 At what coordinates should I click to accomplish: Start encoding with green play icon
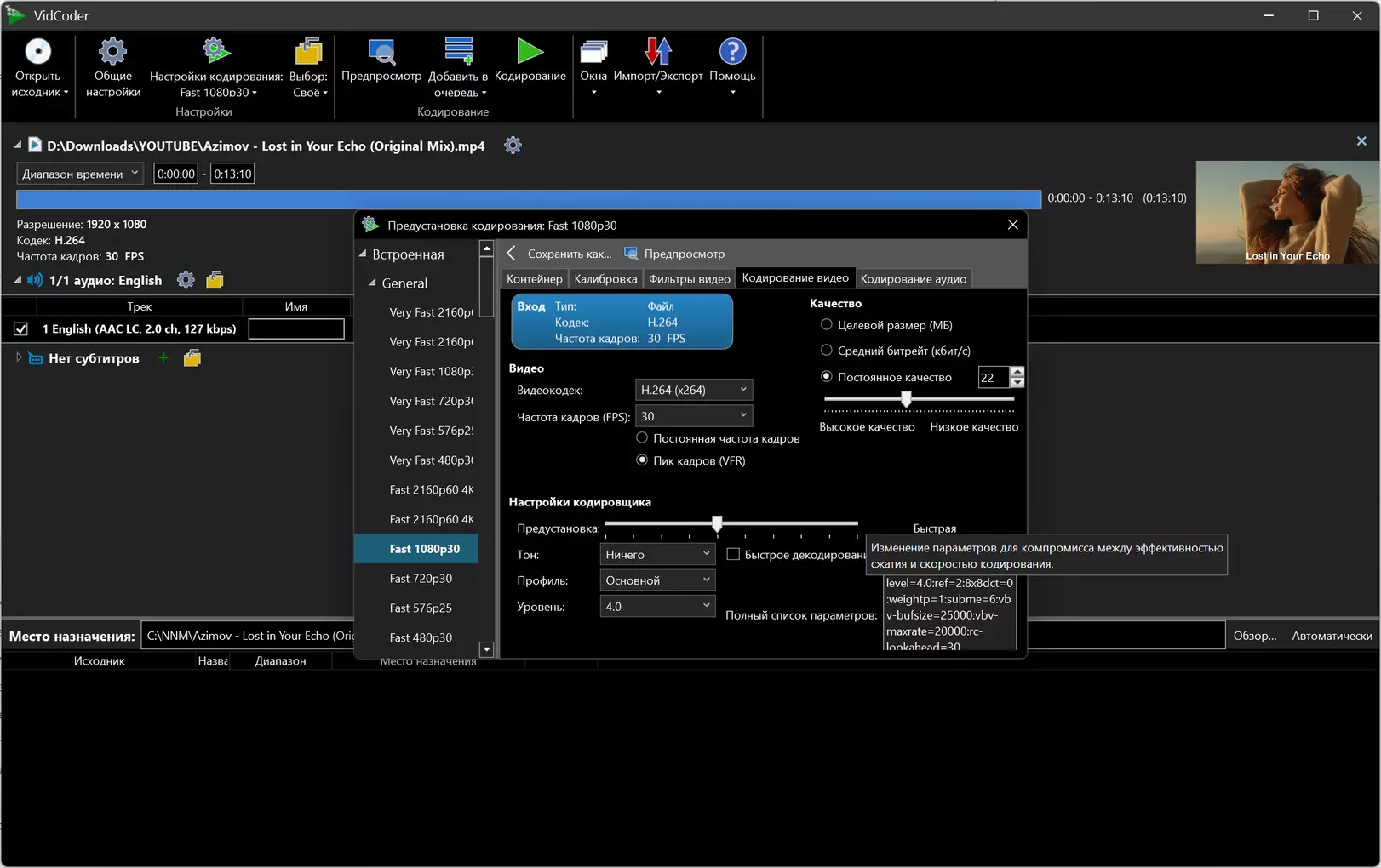530,52
